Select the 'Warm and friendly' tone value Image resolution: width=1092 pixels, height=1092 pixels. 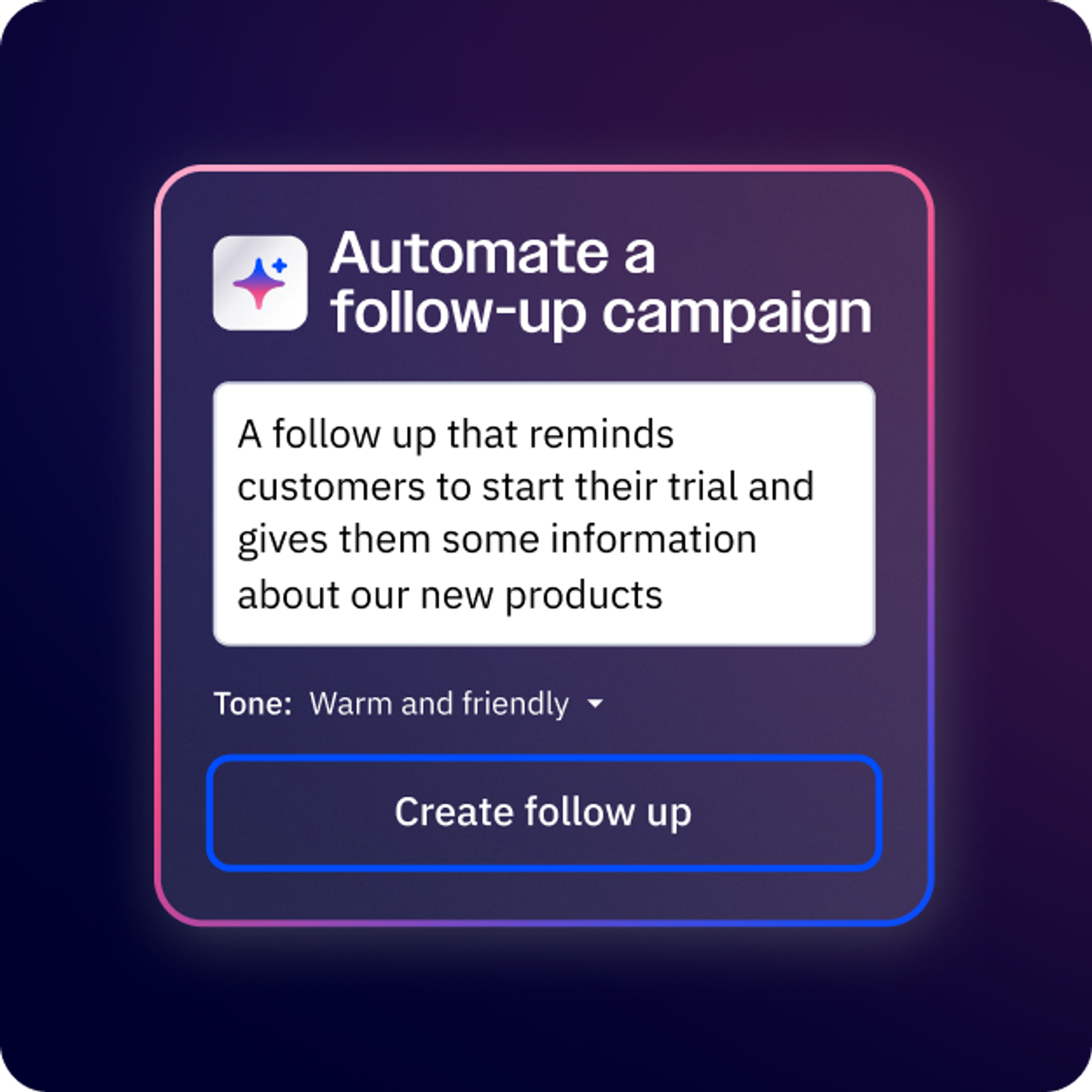click(439, 704)
